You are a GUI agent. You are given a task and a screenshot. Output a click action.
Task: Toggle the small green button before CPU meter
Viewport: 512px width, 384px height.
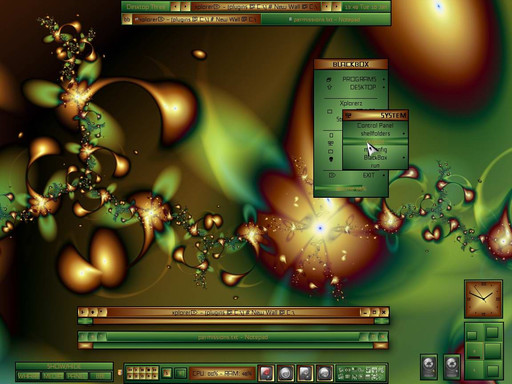coord(181,373)
